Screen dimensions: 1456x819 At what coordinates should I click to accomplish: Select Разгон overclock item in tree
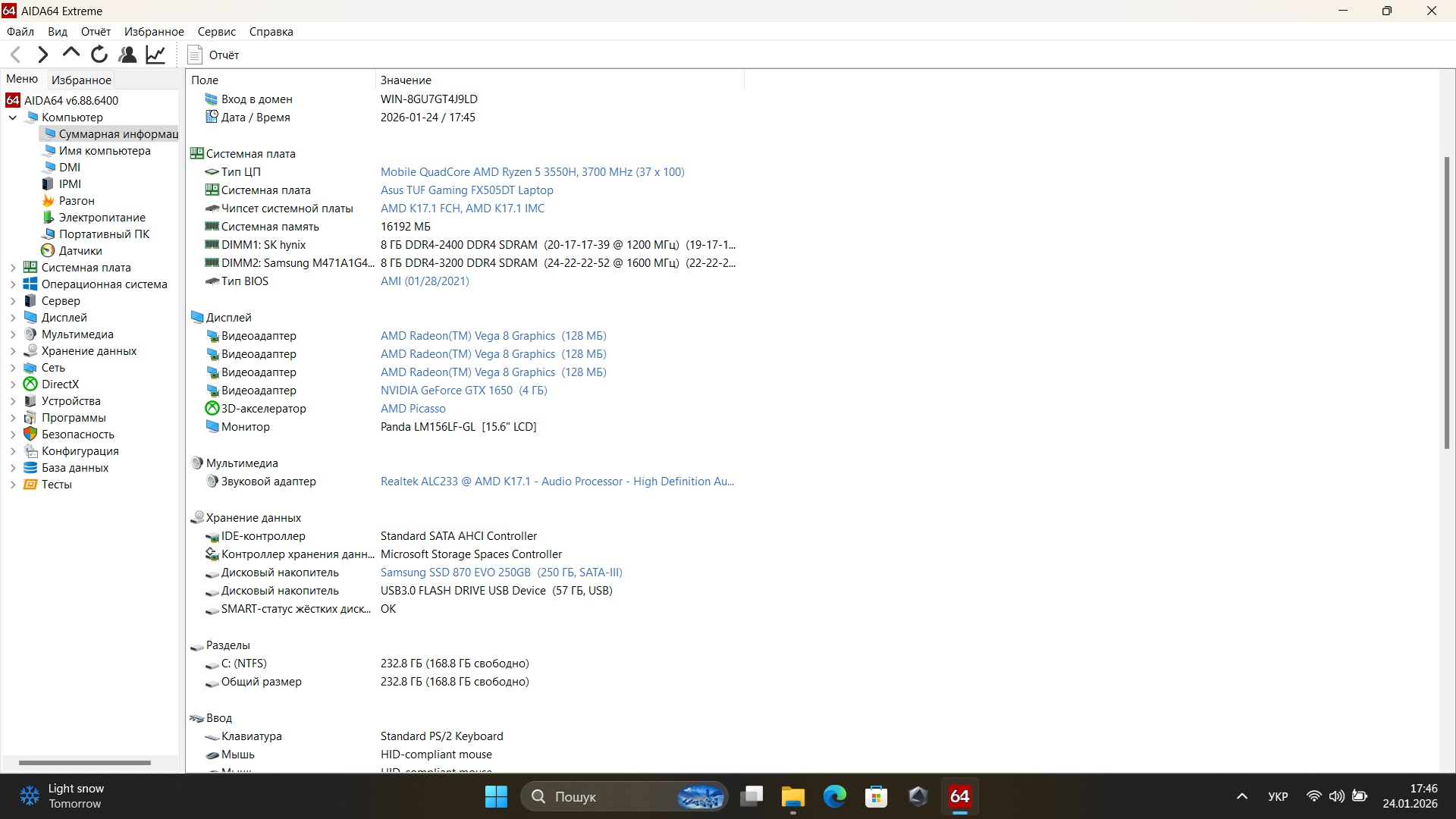pos(77,201)
